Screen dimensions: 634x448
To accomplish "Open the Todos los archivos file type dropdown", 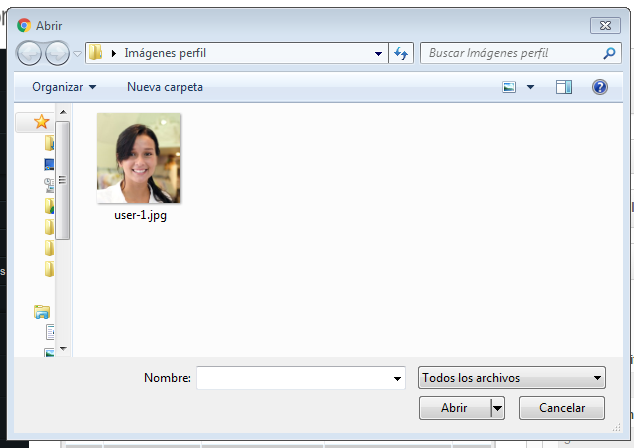I will point(512,378).
